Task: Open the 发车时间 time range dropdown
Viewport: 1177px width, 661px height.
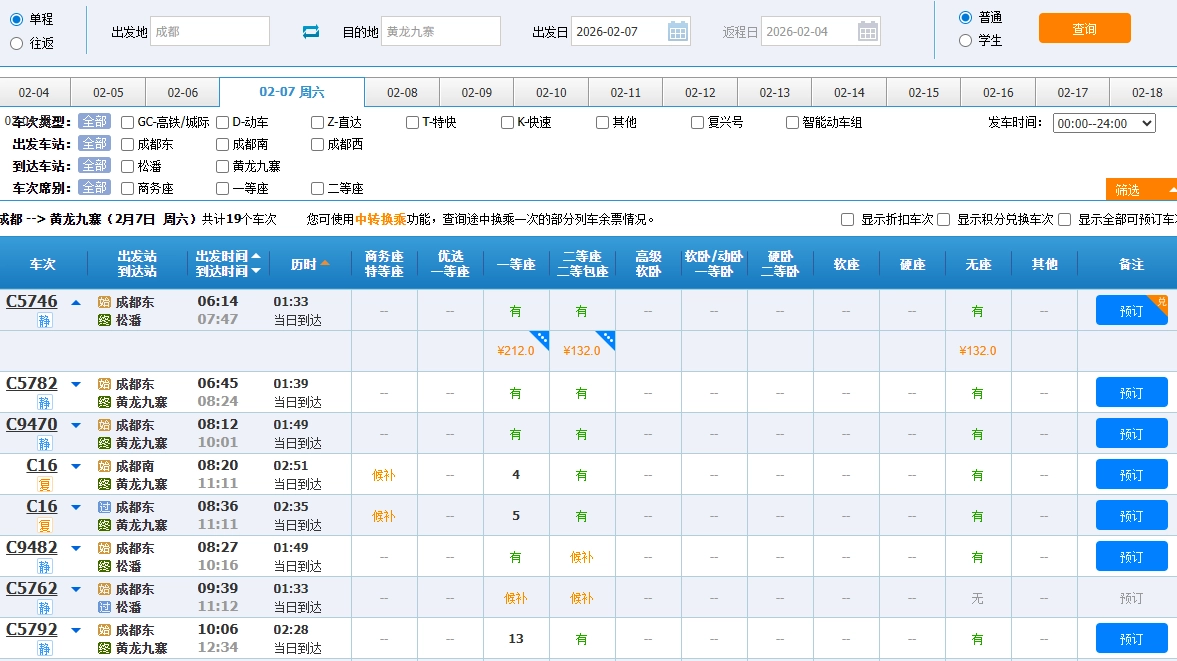Action: [x=1103, y=122]
